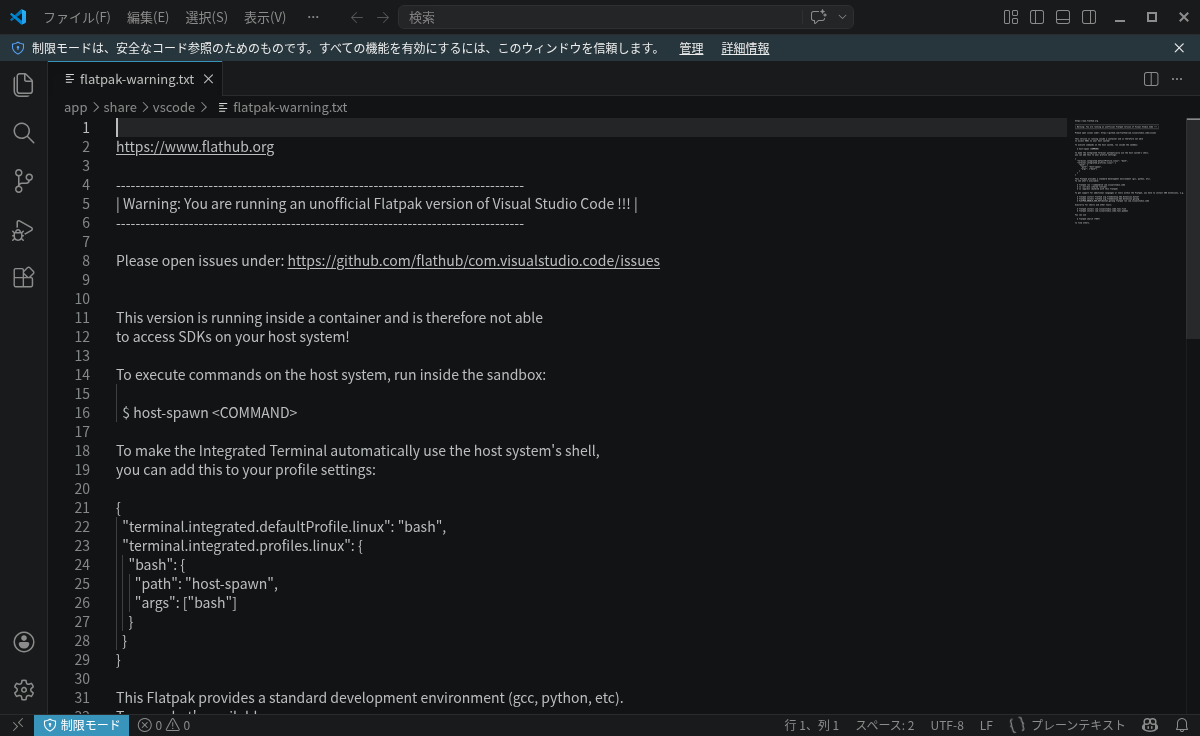Image resolution: width=1200 pixels, height=736 pixels.
Task: Open the 選択(S) menu
Action: tap(207, 17)
